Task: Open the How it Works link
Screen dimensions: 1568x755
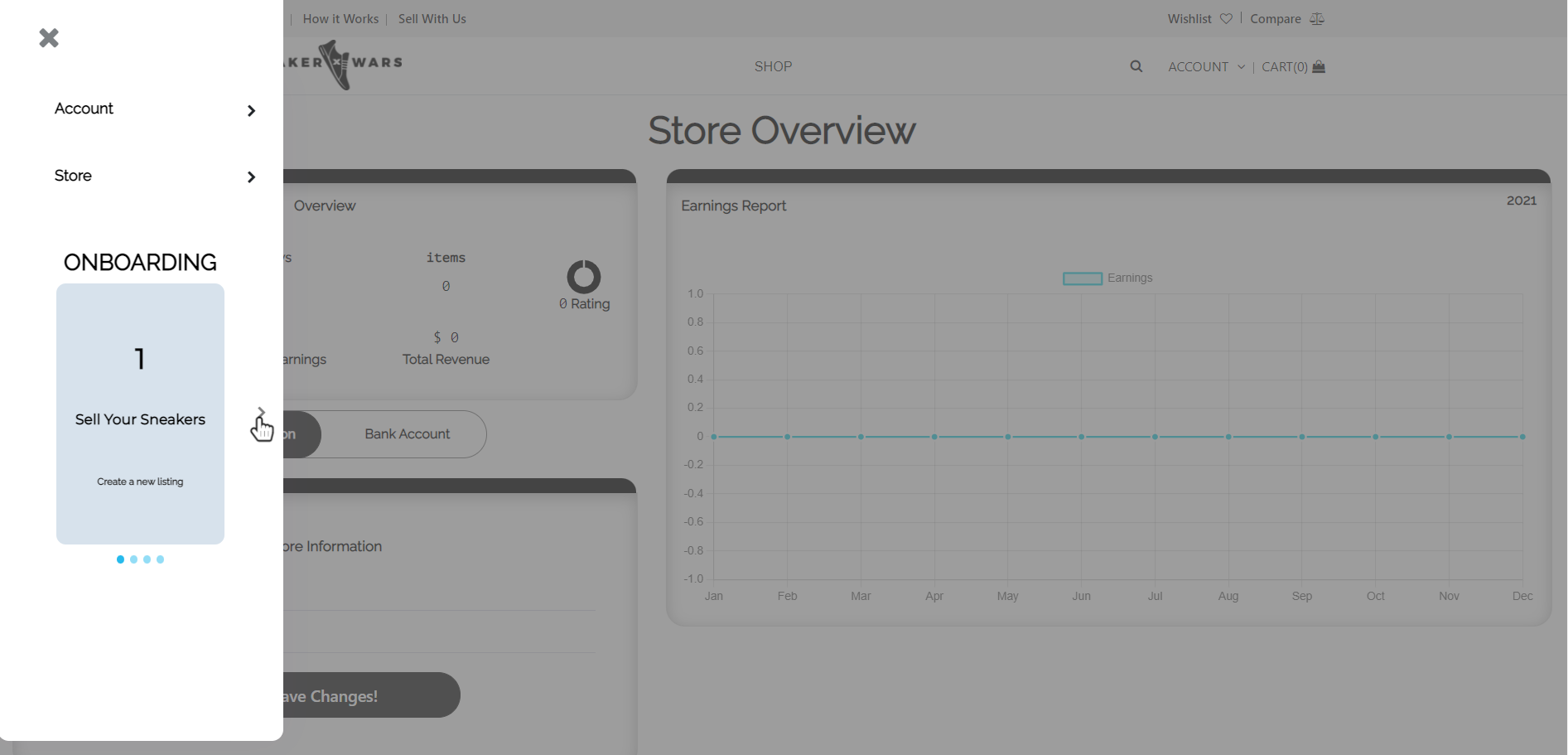Action: [340, 19]
